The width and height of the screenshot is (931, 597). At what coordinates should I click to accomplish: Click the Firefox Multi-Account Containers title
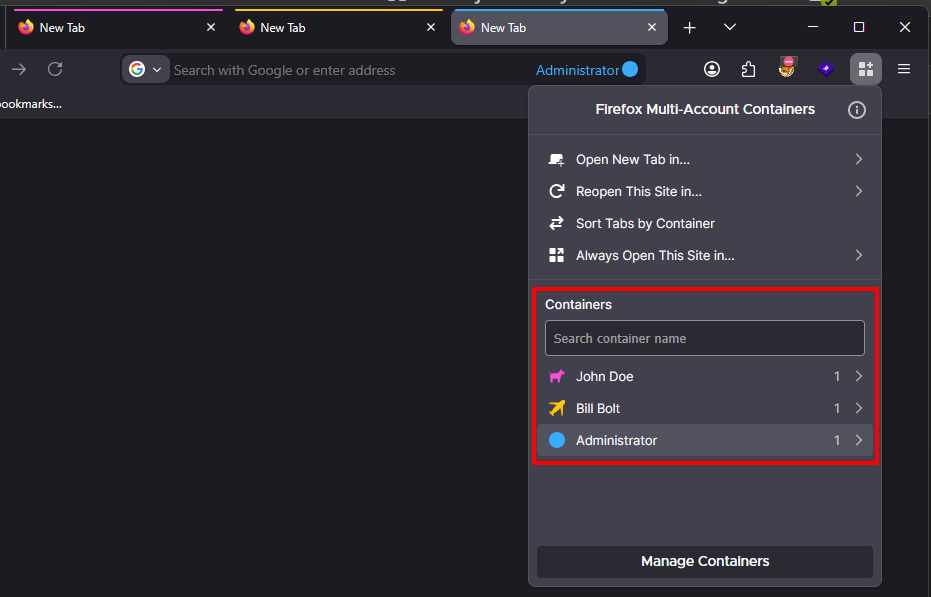(705, 109)
